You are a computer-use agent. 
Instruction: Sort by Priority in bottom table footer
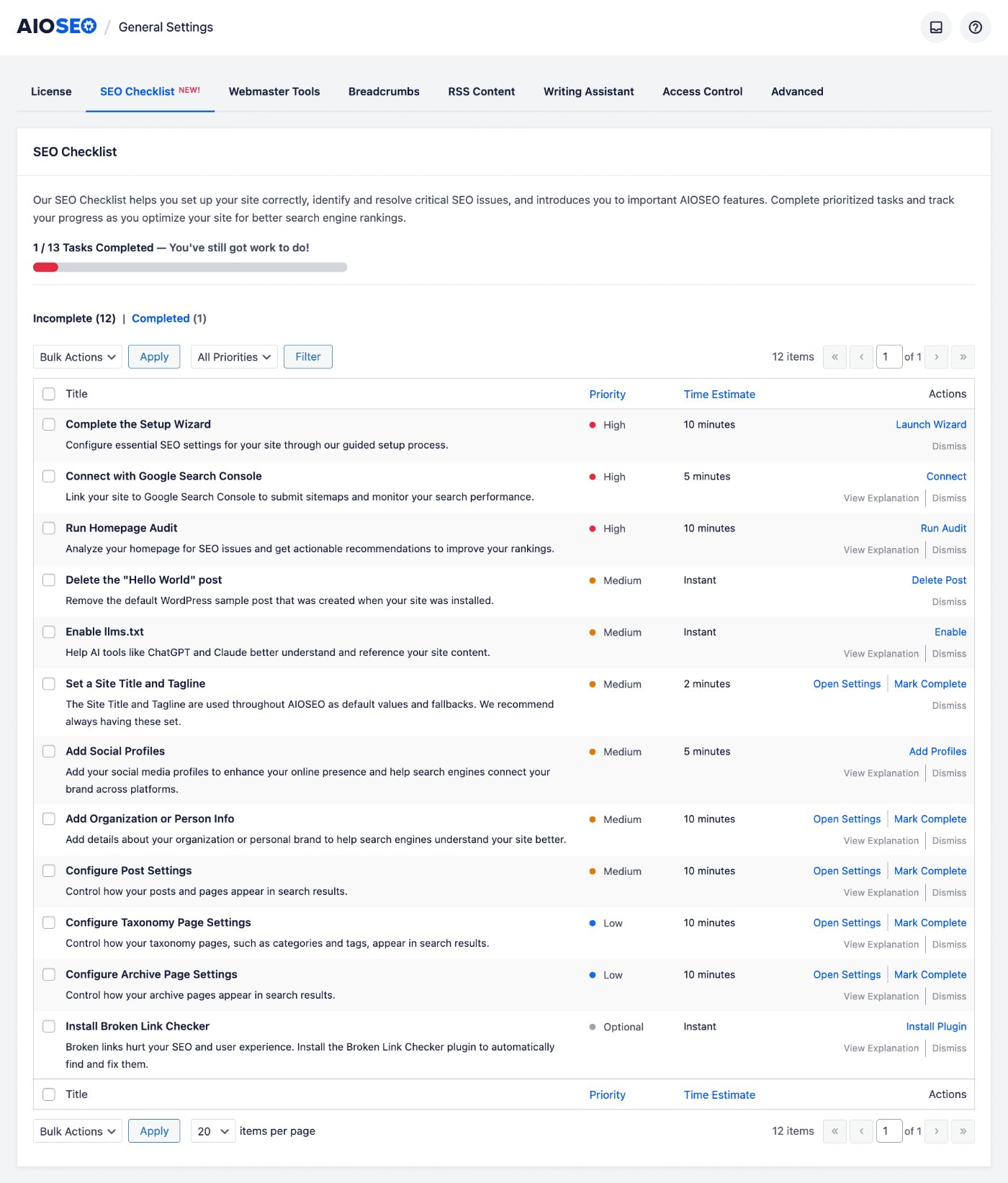pos(607,1095)
